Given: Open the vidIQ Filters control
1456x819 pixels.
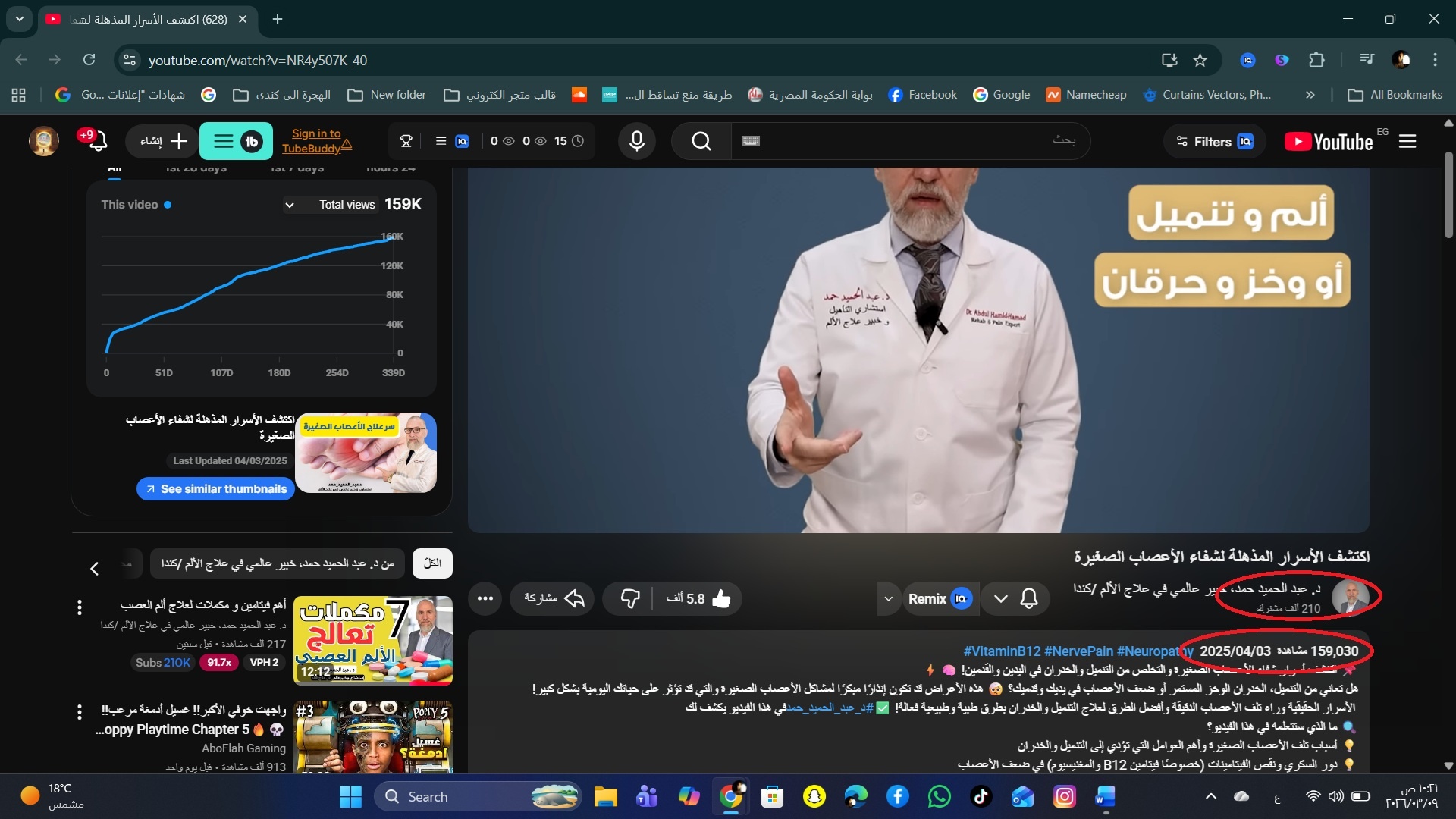Looking at the screenshot, I should click(x=1213, y=141).
